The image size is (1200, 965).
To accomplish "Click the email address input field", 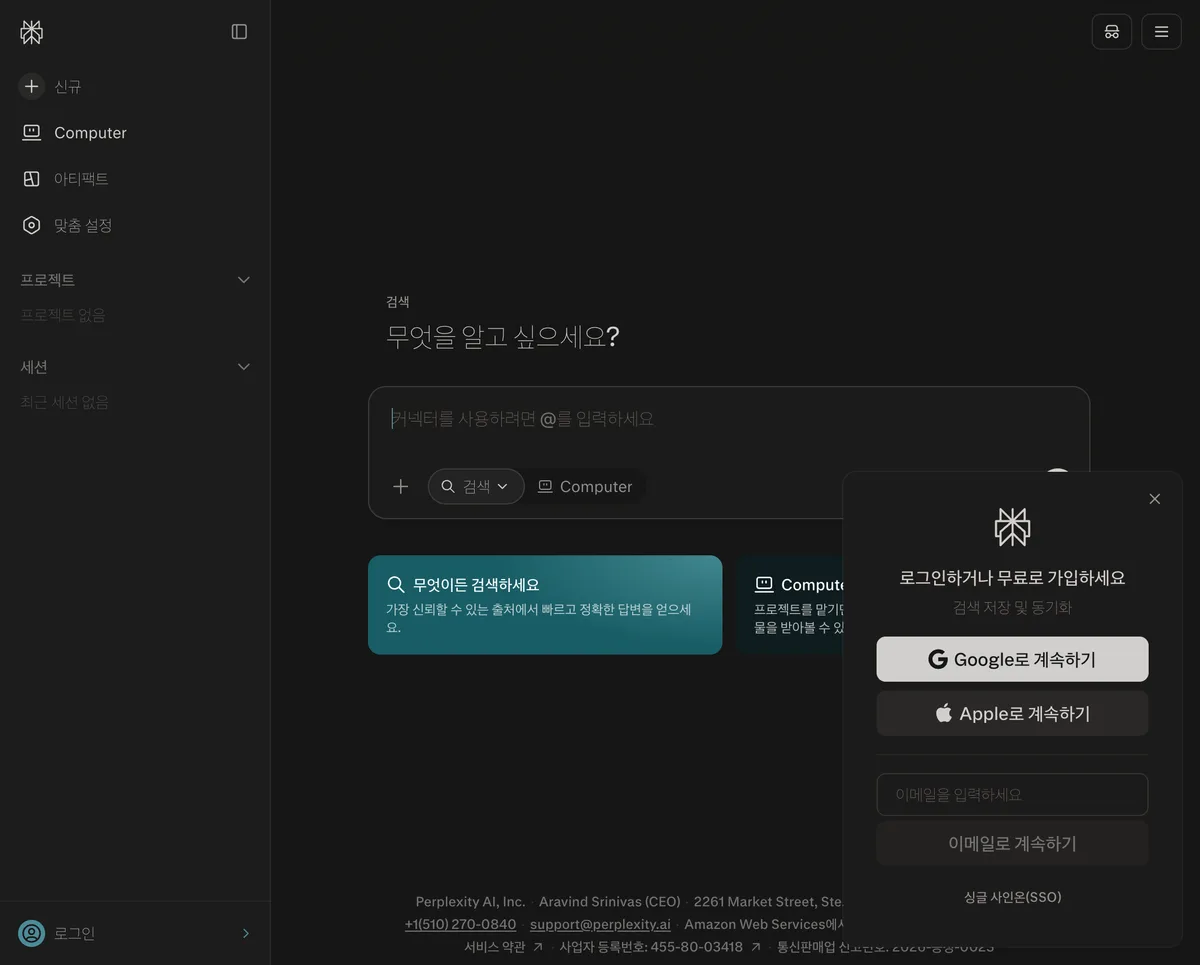I will (x=1012, y=795).
